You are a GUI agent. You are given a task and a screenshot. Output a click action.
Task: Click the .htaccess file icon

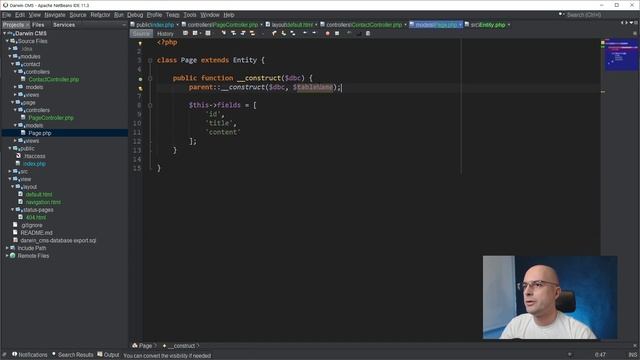[18, 156]
